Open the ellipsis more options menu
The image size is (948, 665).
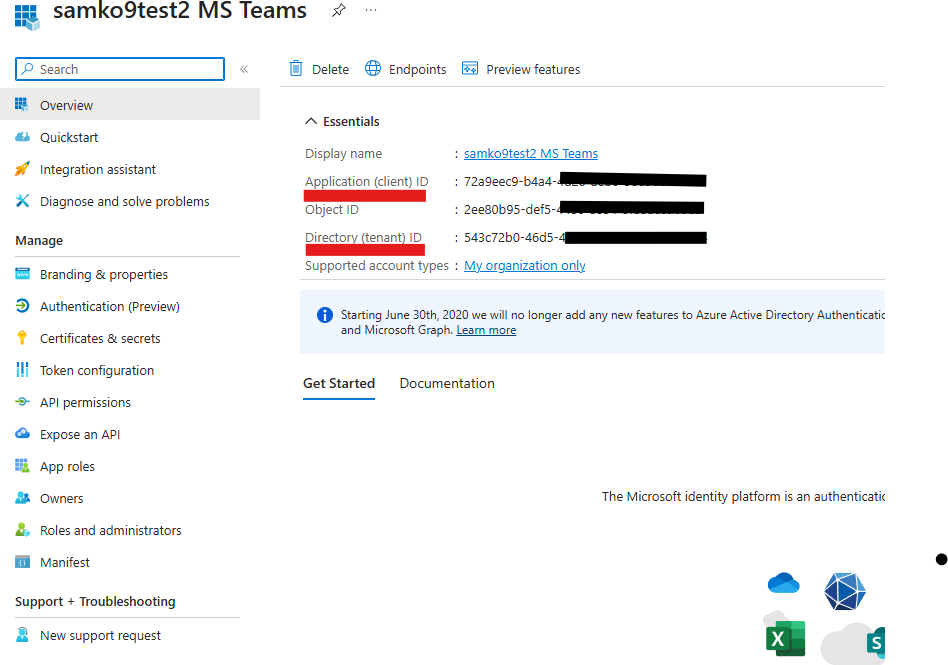tap(371, 11)
